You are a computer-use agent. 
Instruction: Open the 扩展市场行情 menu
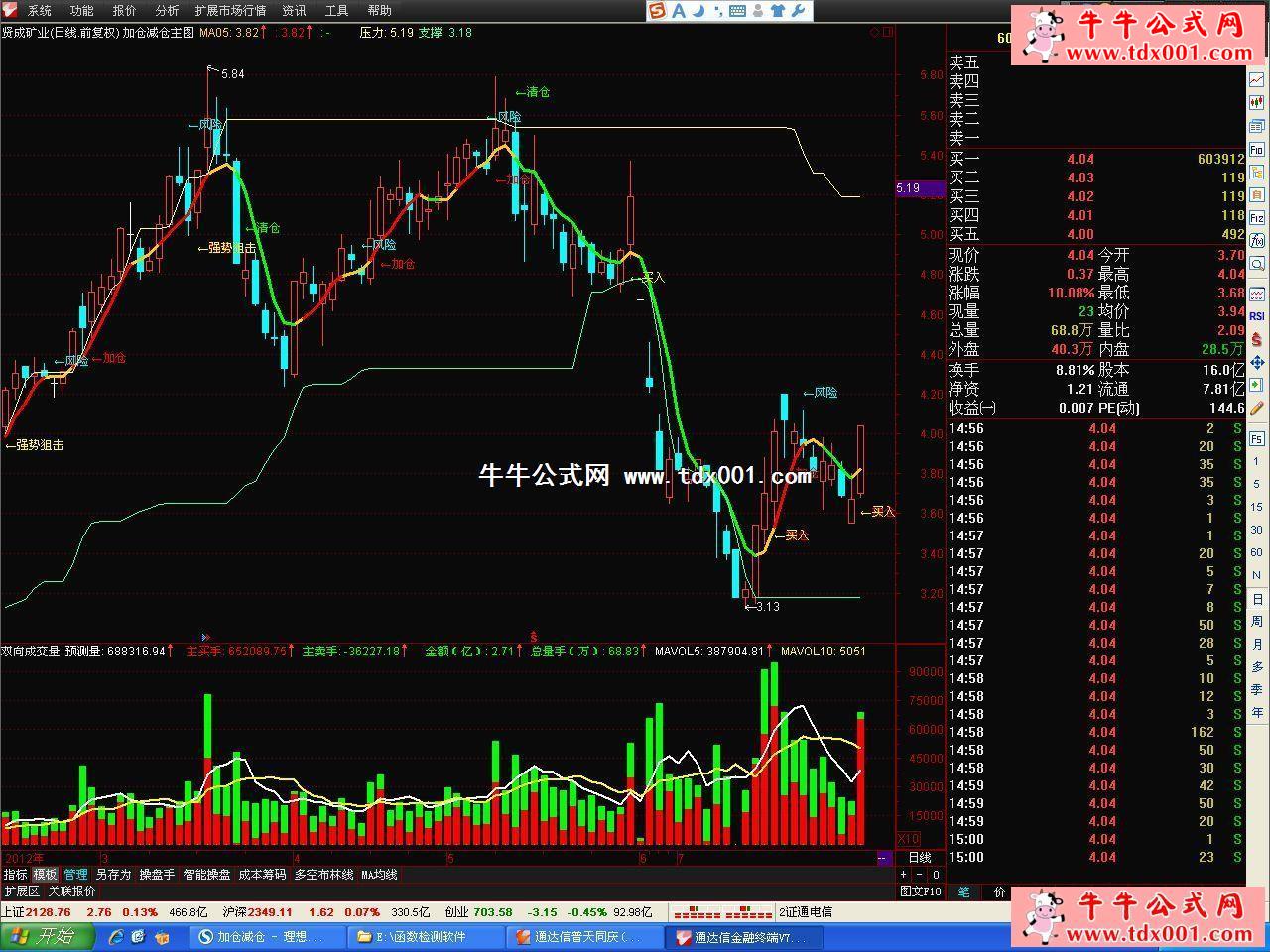pos(230,11)
